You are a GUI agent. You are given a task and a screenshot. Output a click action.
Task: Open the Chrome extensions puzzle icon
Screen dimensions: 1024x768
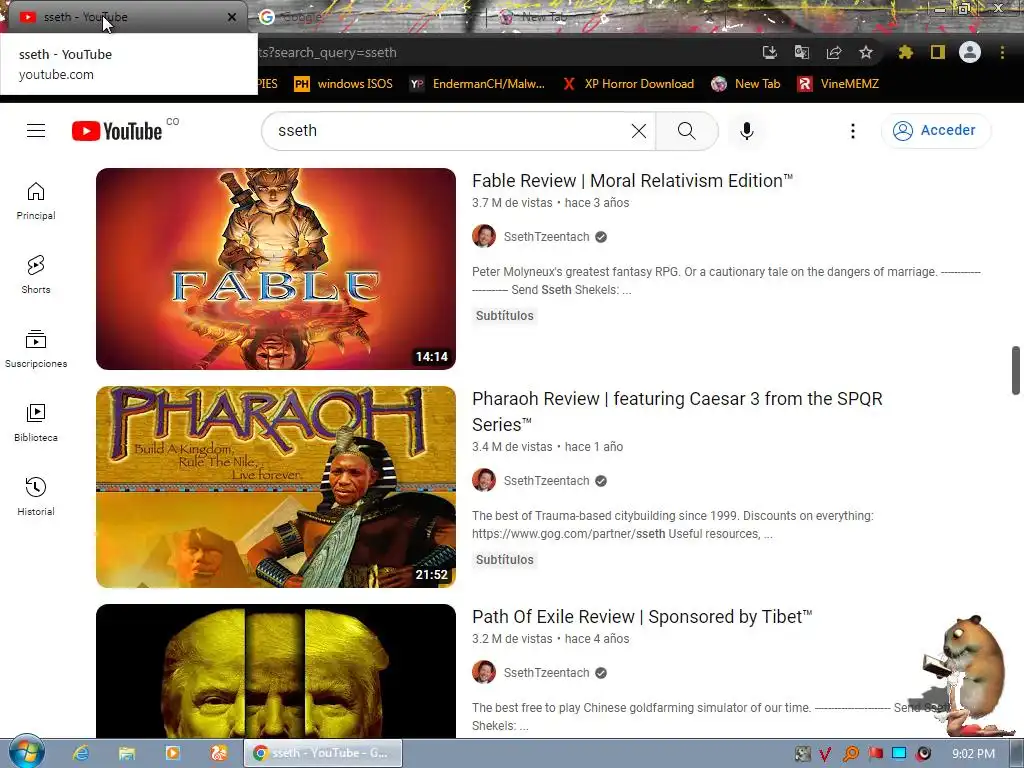coord(905,52)
